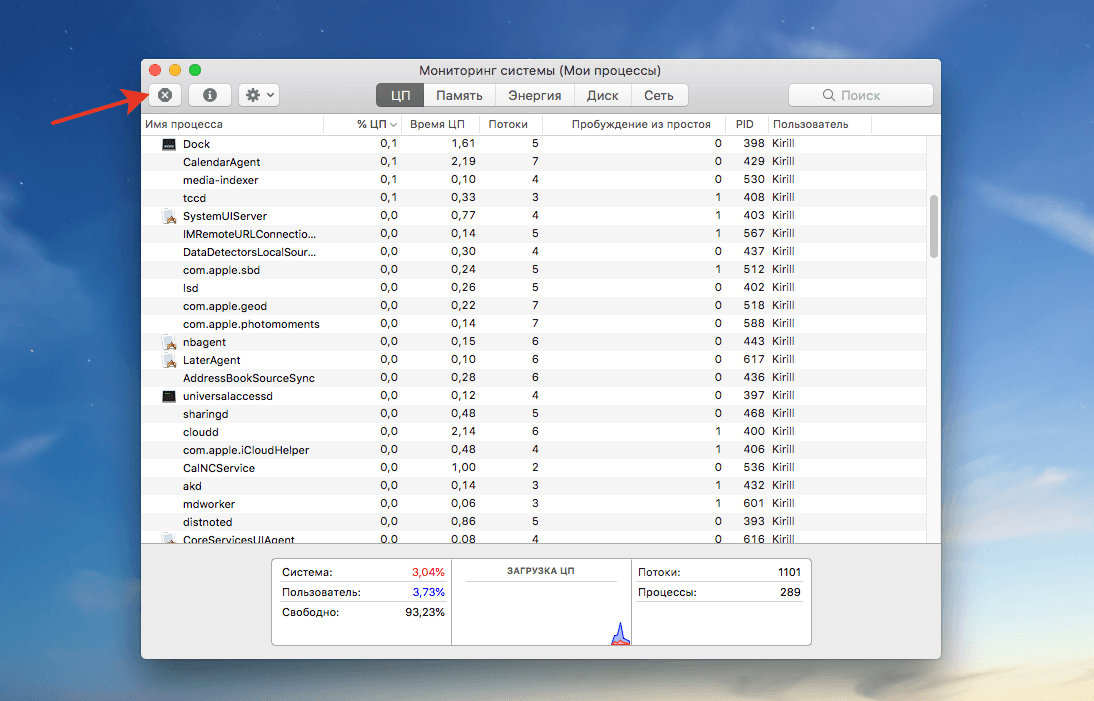The width and height of the screenshot is (1094, 701).
Task: Switch to the Энергия tab
Action: point(534,95)
